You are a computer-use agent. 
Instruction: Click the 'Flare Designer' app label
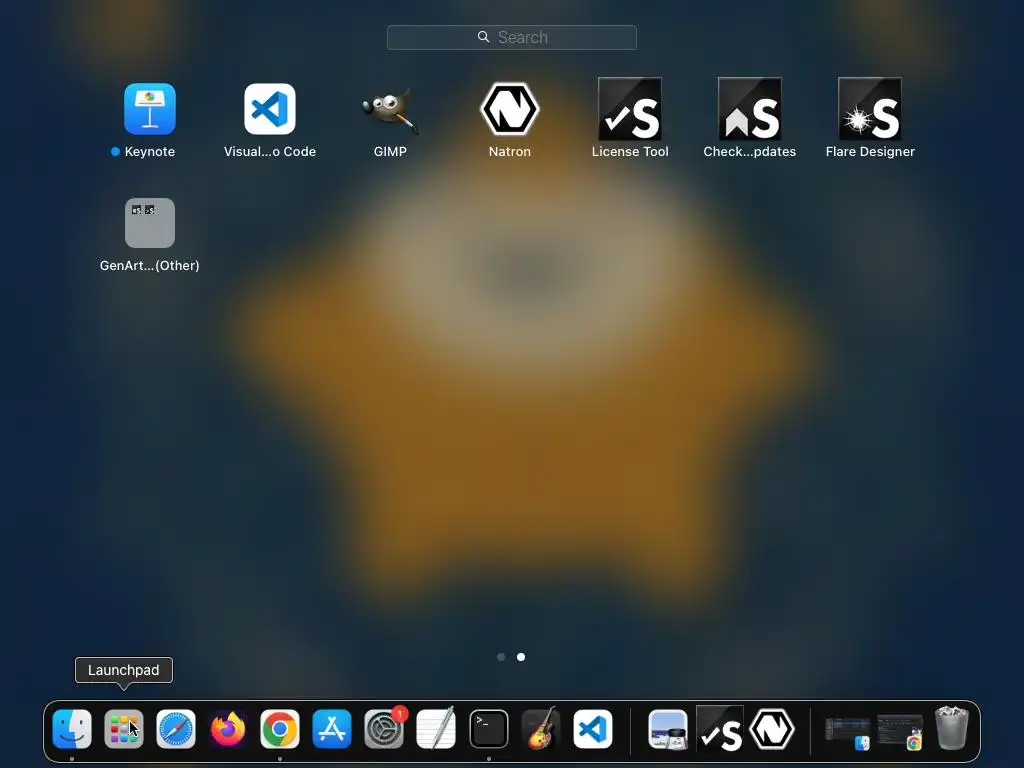[x=870, y=152]
